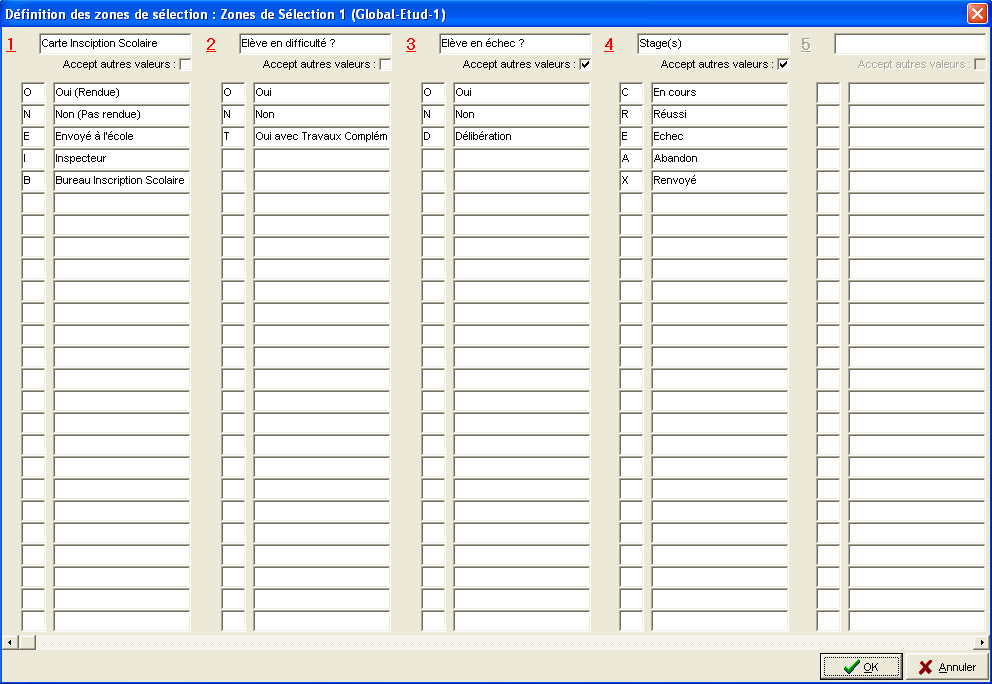The height and width of the screenshot is (684, 992).
Task: Click the OK button
Action: pyautogui.click(x=861, y=666)
